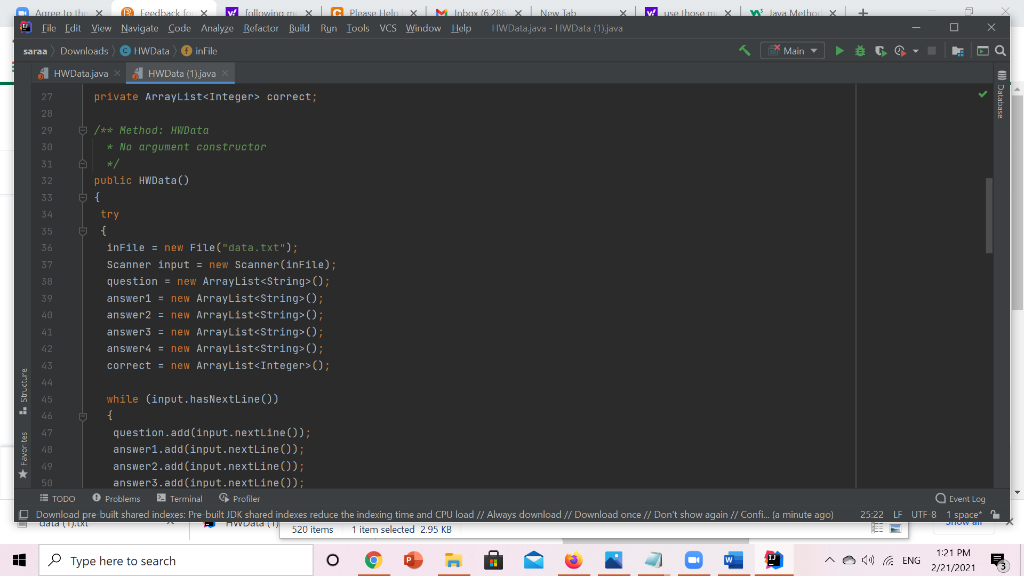Open the Favorites side tool window
This screenshot has width=1024, height=576.
coord(24,455)
